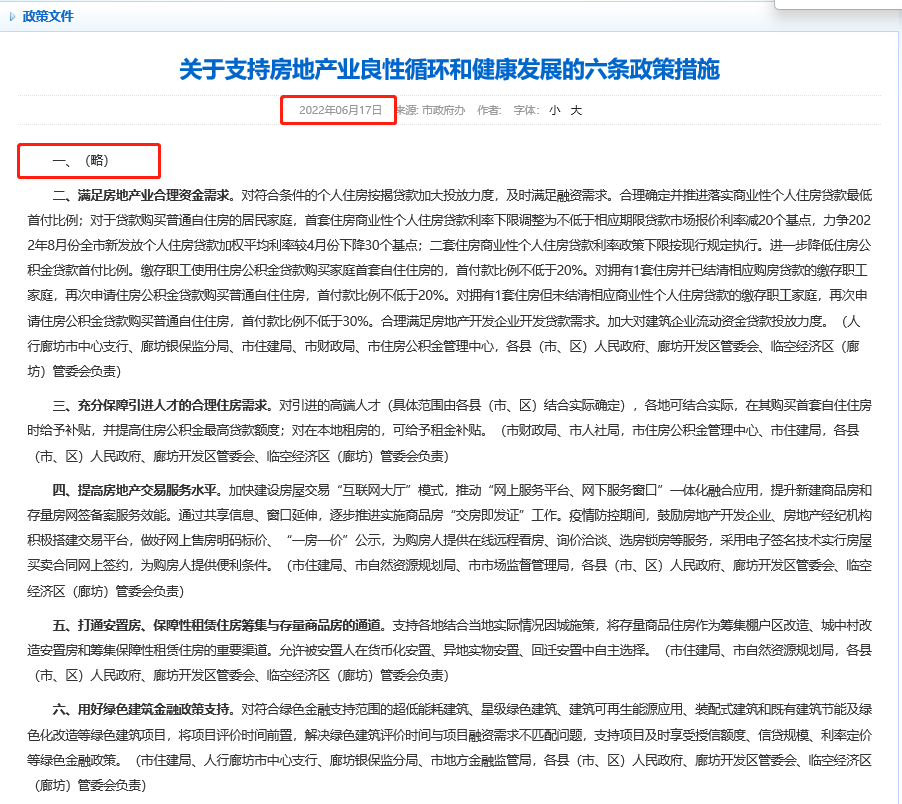Click the article title about 房地产业良性循环
This screenshot has width=902, height=804.
pos(449,70)
